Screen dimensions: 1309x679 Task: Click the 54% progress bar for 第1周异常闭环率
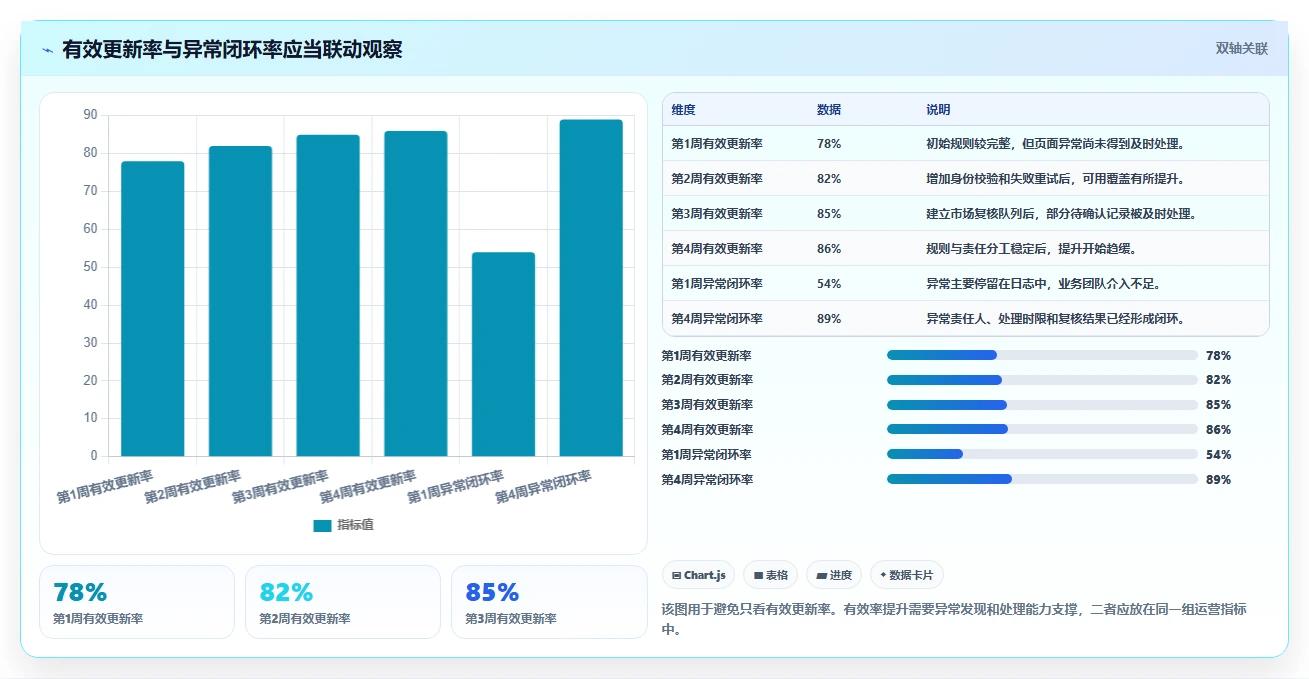click(1042, 454)
